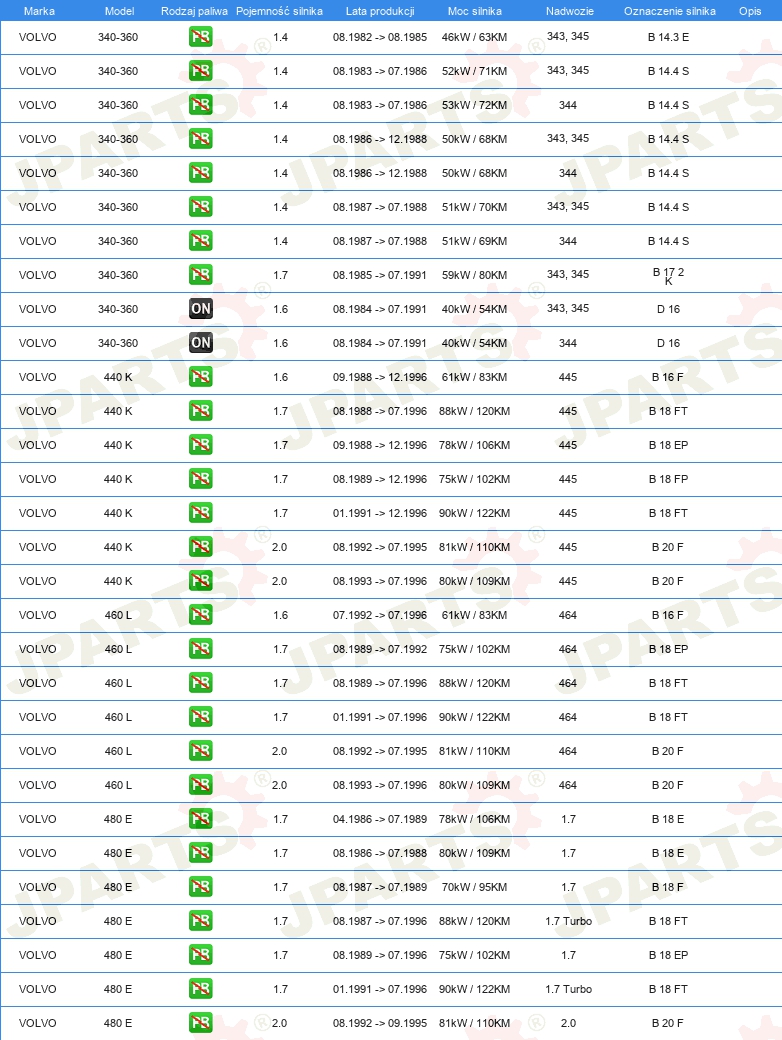
Task: Click the petrol icon for 460 L 80kW / 109KM
Action: tap(200, 785)
